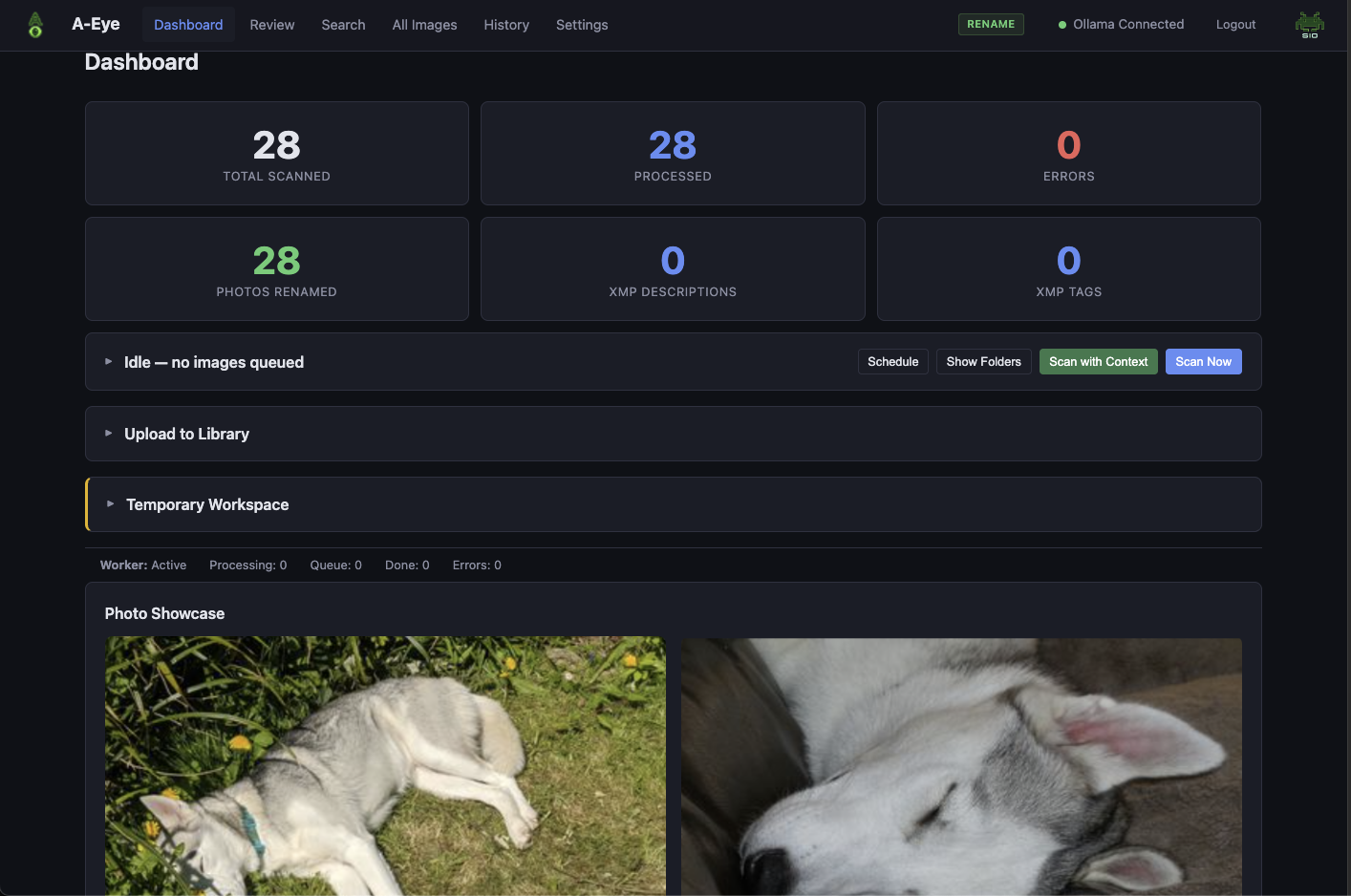Click the Dashboard page heading
The width and height of the screenshot is (1351, 896).
(141, 62)
